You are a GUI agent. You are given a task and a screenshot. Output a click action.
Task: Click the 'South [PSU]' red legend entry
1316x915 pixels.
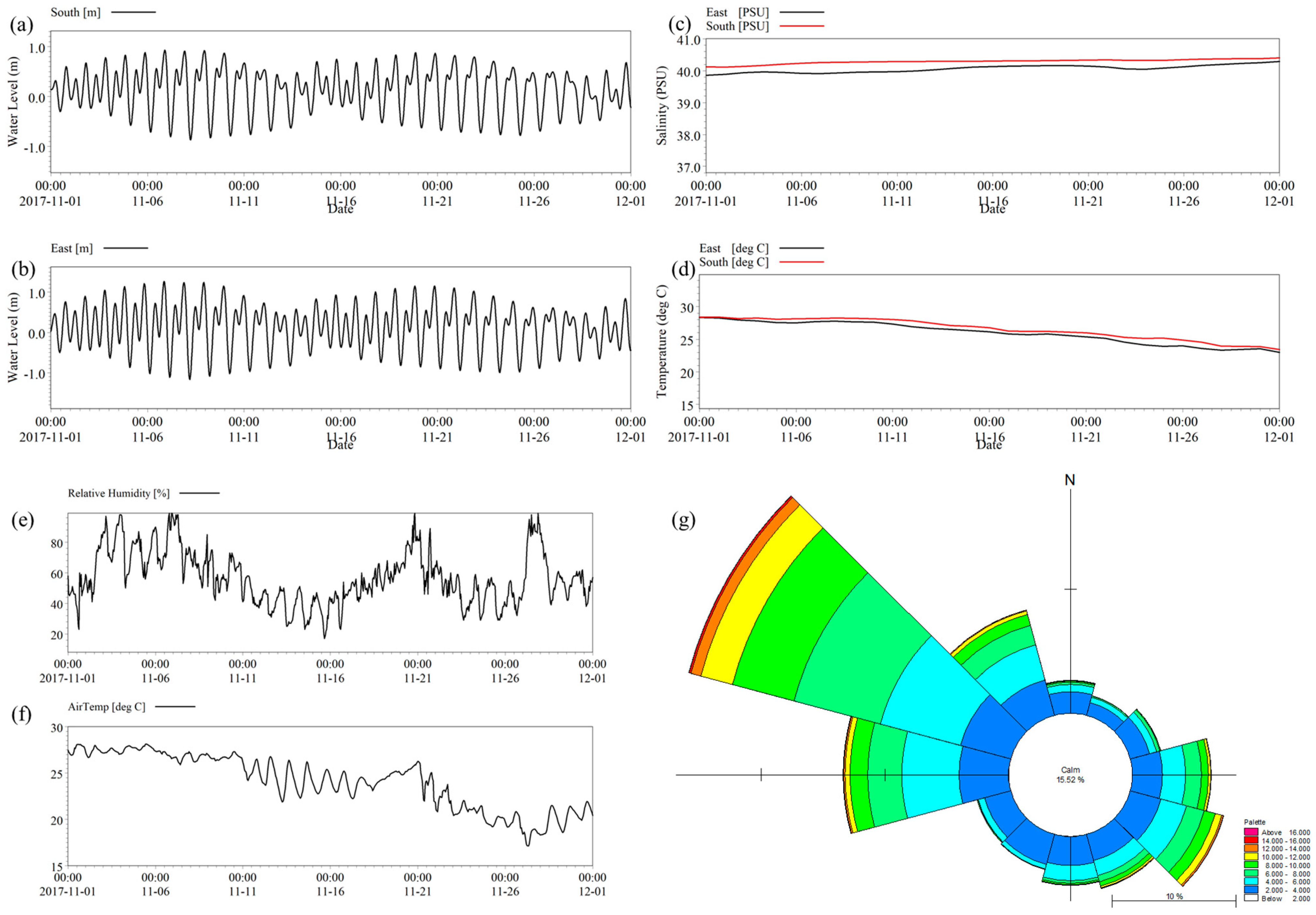[x=737, y=26]
